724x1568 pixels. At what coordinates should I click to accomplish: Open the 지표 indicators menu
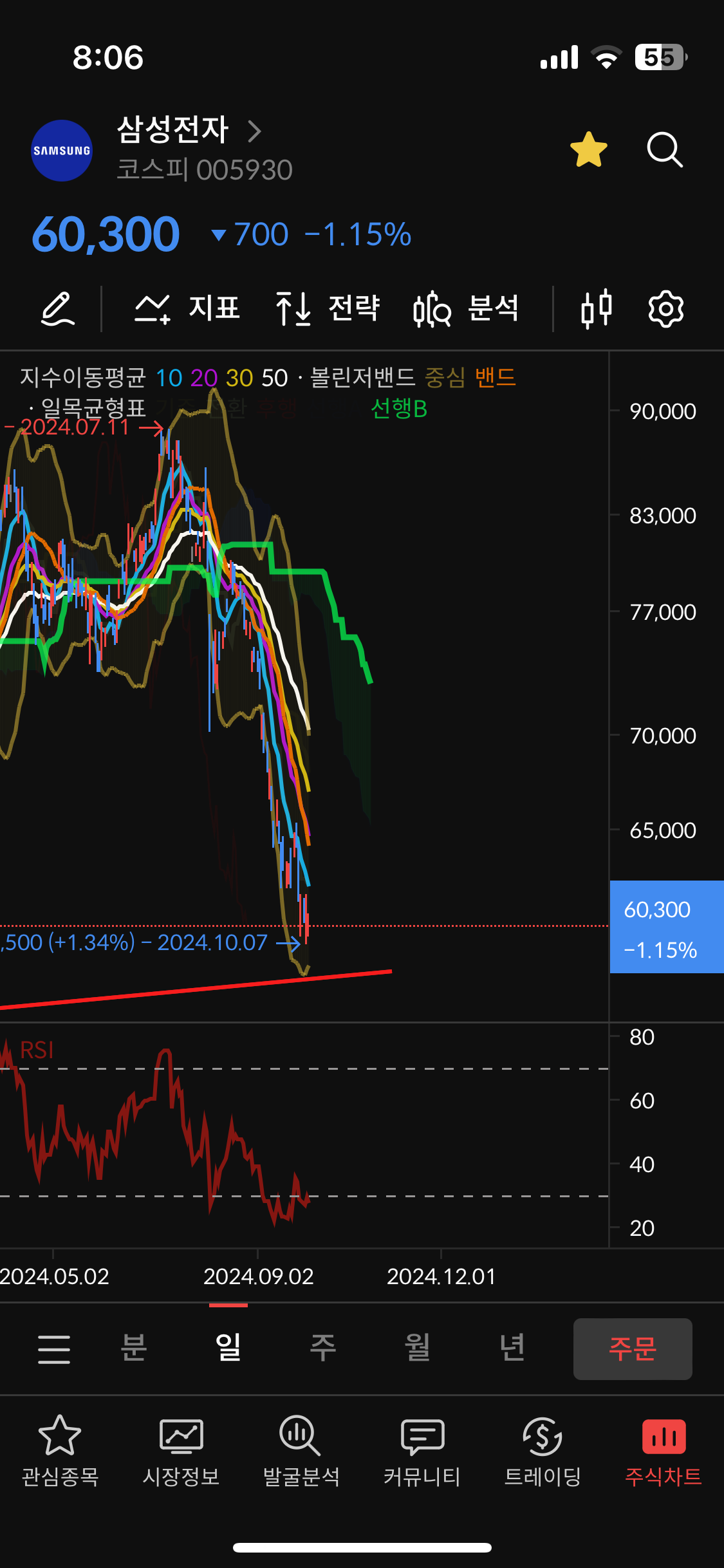[x=187, y=308]
